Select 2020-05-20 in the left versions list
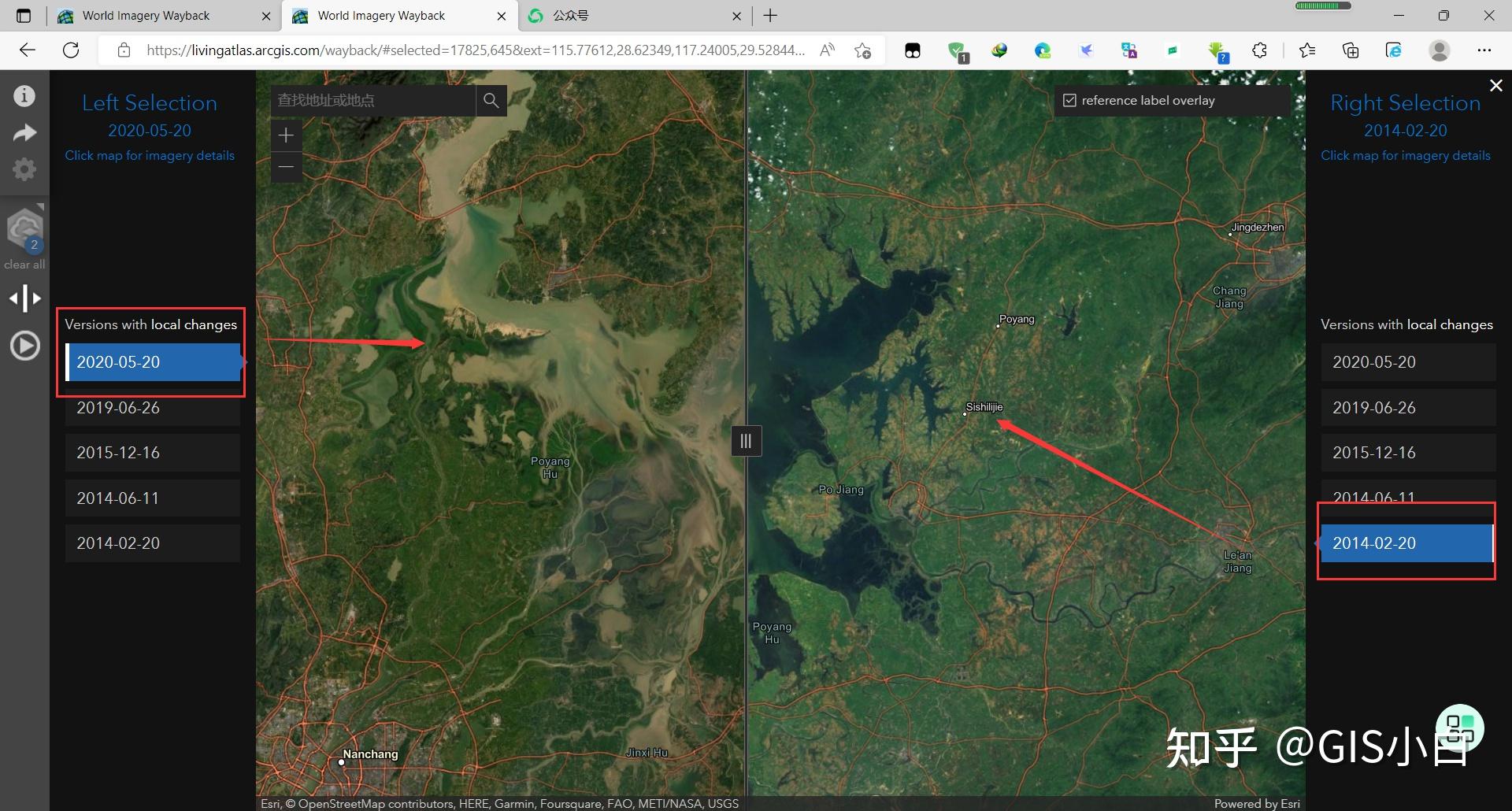 click(153, 362)
